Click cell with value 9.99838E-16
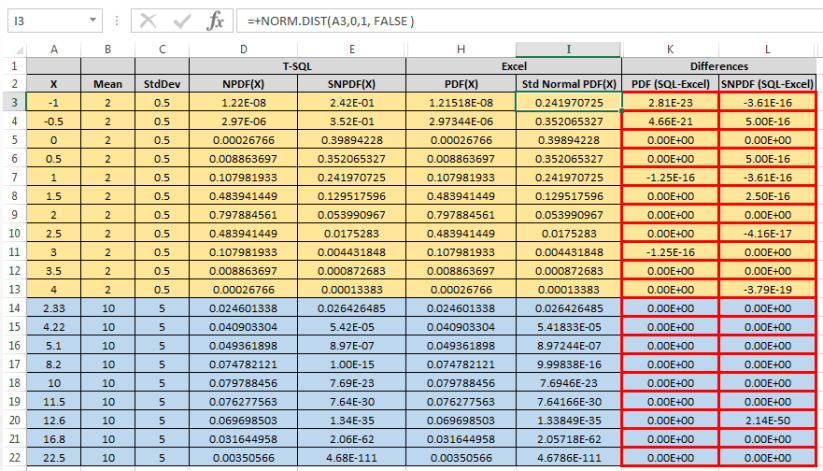Screen dimensions: 823x471 point(568,364)
